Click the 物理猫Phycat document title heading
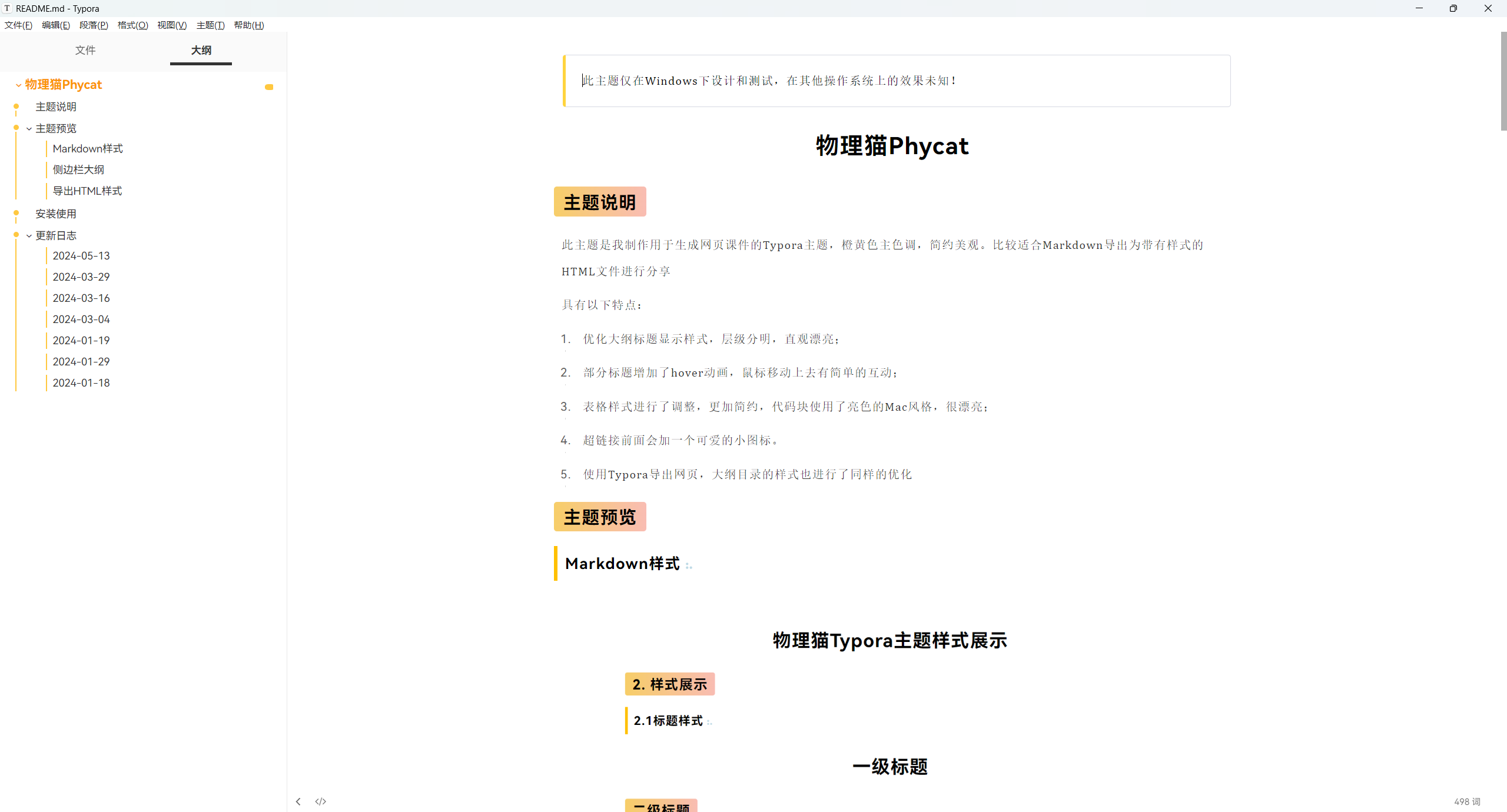The width and height of the screenshot is (1507, 812). 892,146
